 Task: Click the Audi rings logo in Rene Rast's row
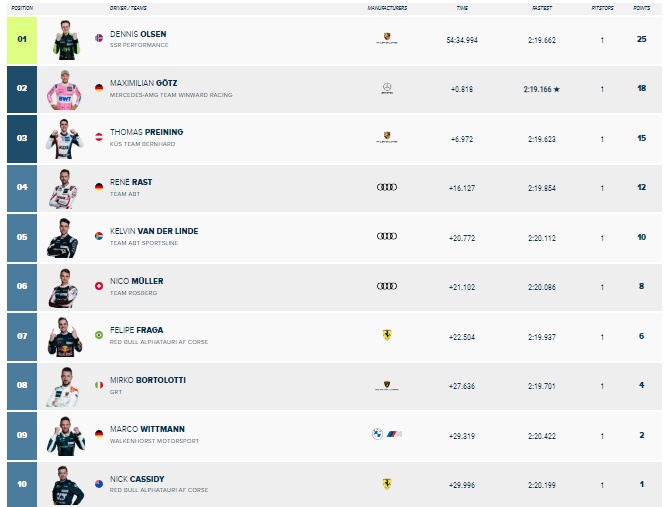click(387, 187)
